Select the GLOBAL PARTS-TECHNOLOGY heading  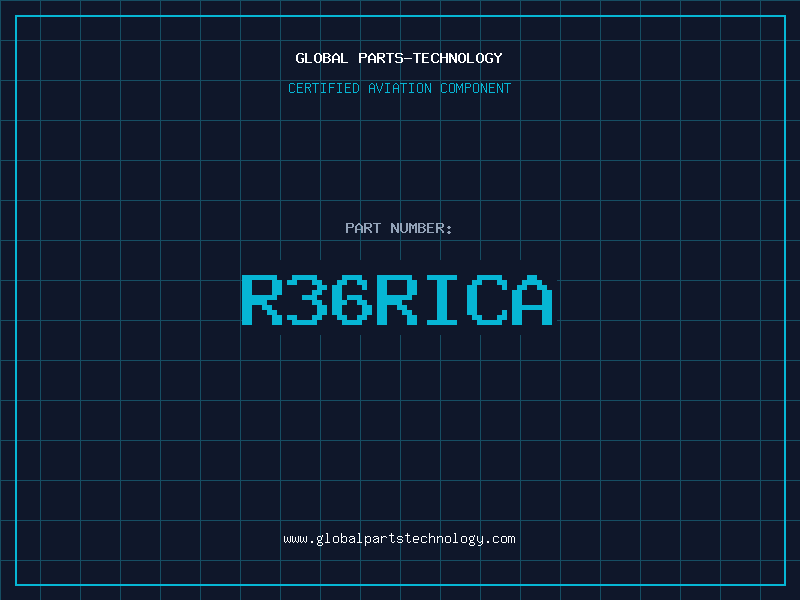(x=399, y=58)
